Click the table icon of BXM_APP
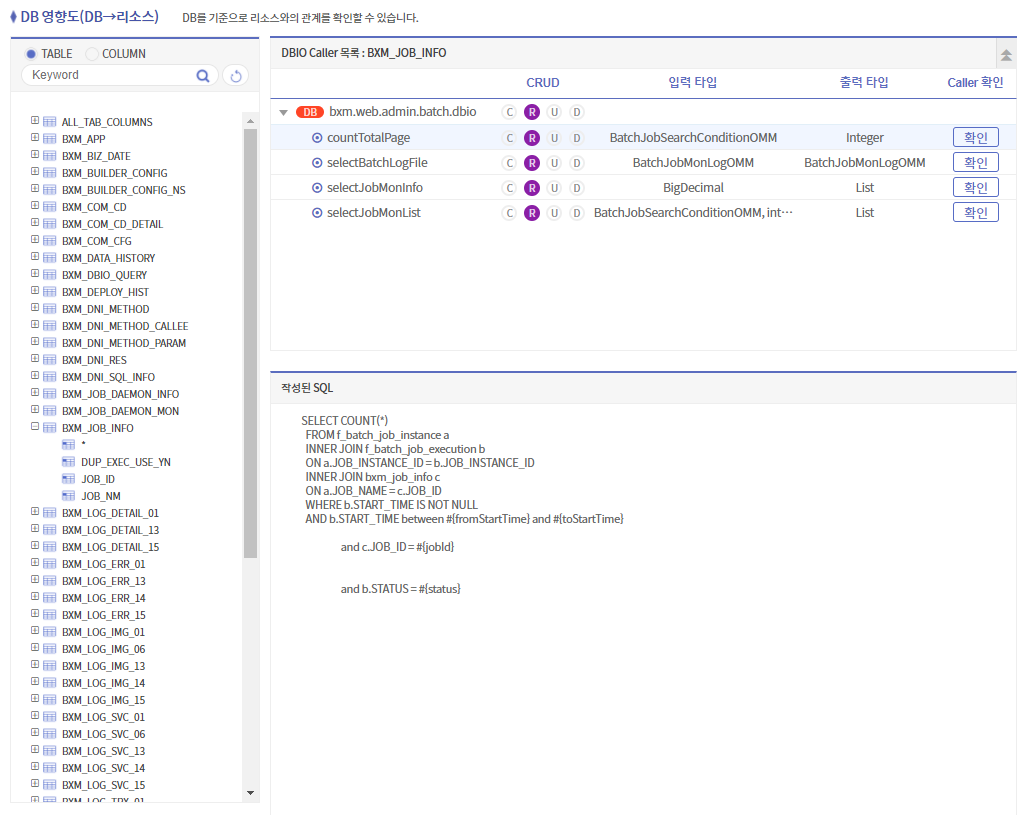 point(49,139)
